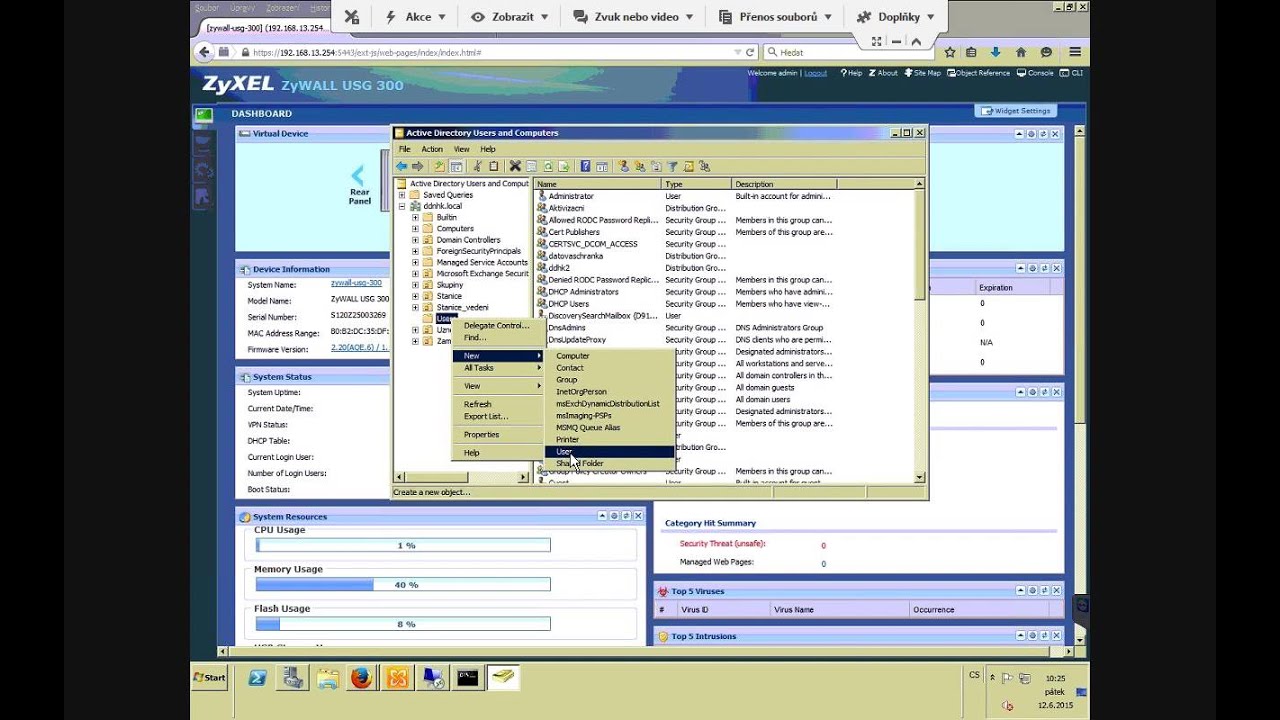Image resolution: width=1280 pixels, height=720 pixels.
Task: Click the Firefox bookmark star icon
Action: (950, 52)
